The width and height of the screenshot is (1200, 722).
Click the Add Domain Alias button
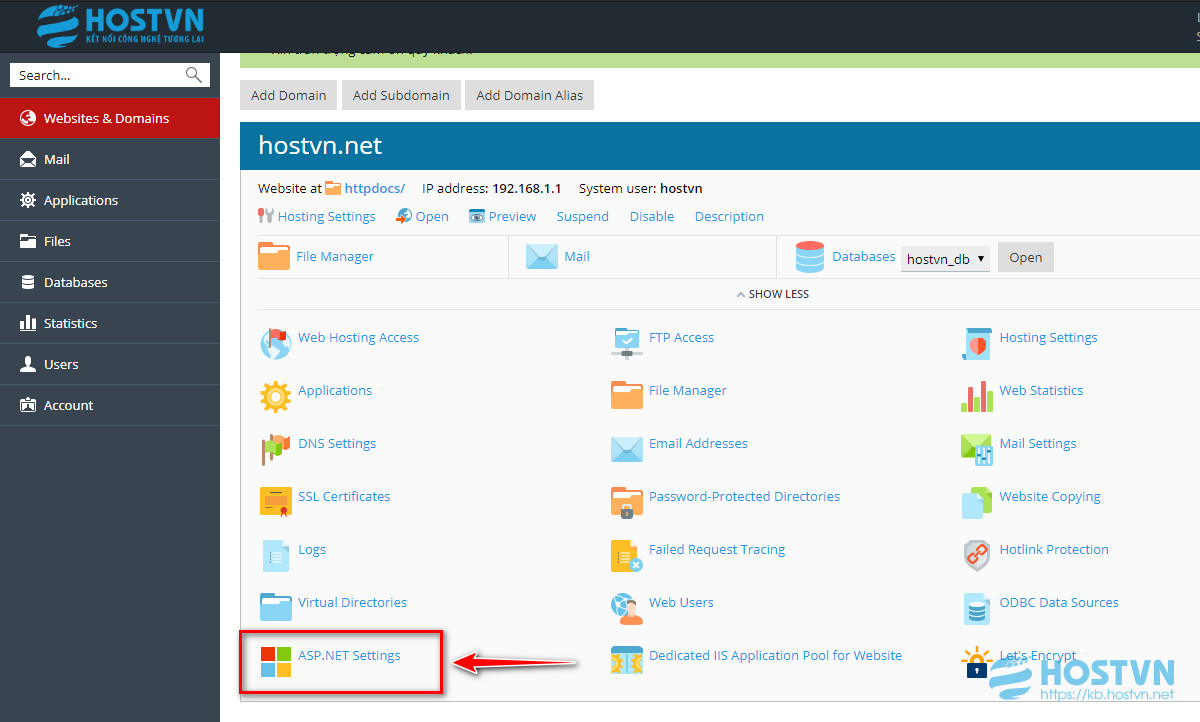530,95
